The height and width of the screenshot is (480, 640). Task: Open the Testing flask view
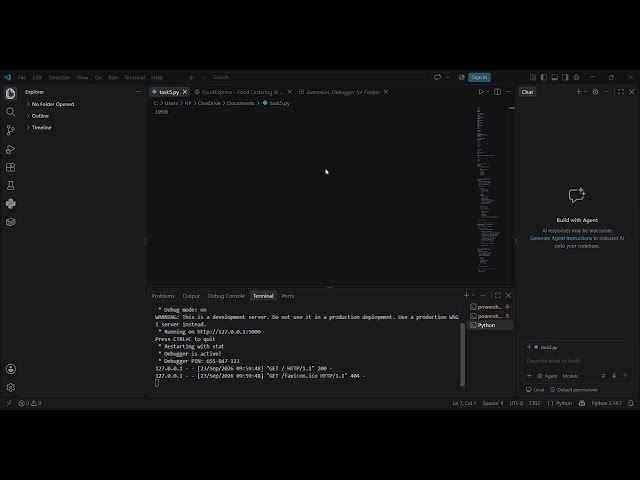tap(11, 185)
